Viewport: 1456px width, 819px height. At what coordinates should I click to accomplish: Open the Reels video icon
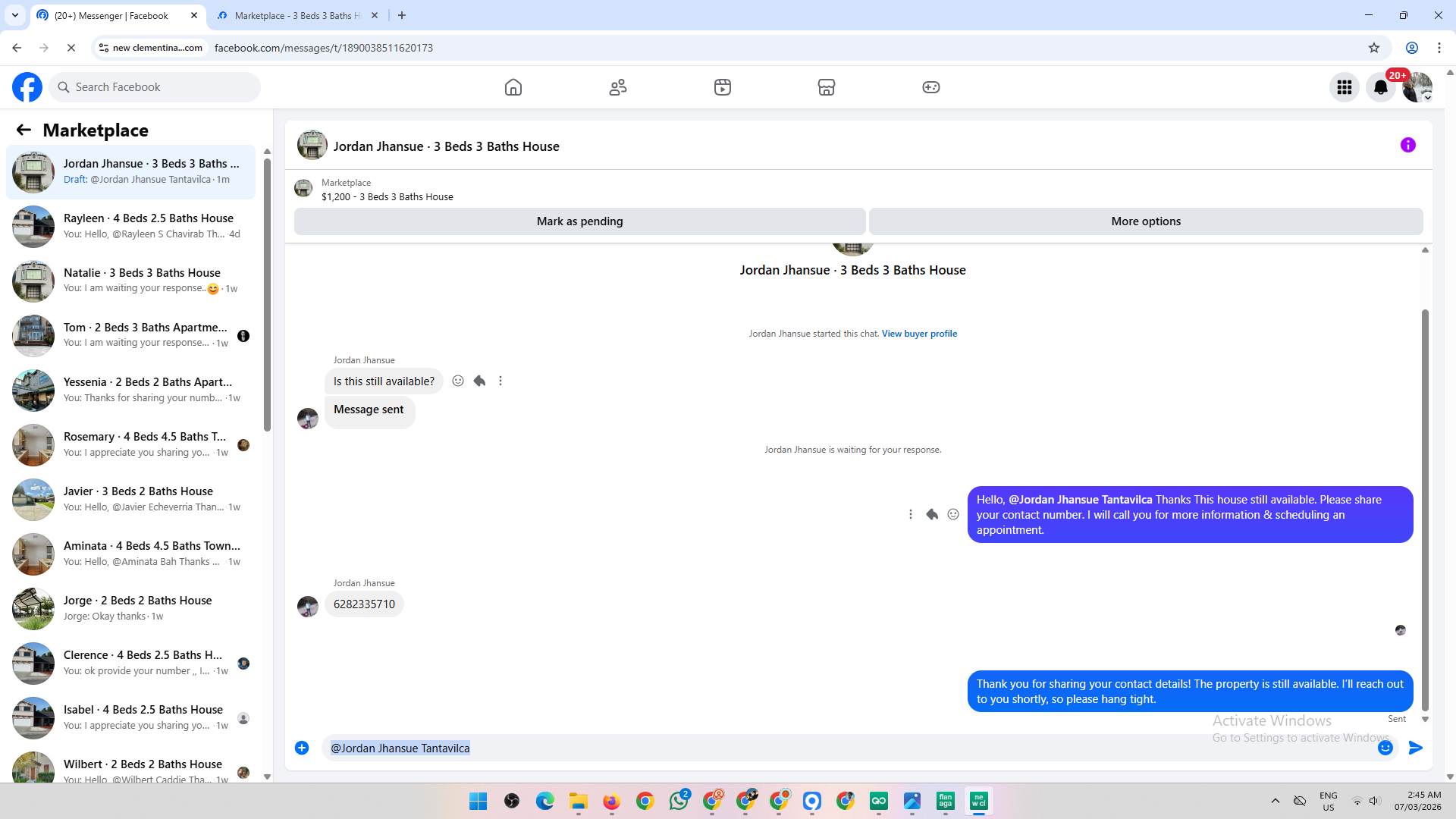pyautogui.click(x=723, y=87)
